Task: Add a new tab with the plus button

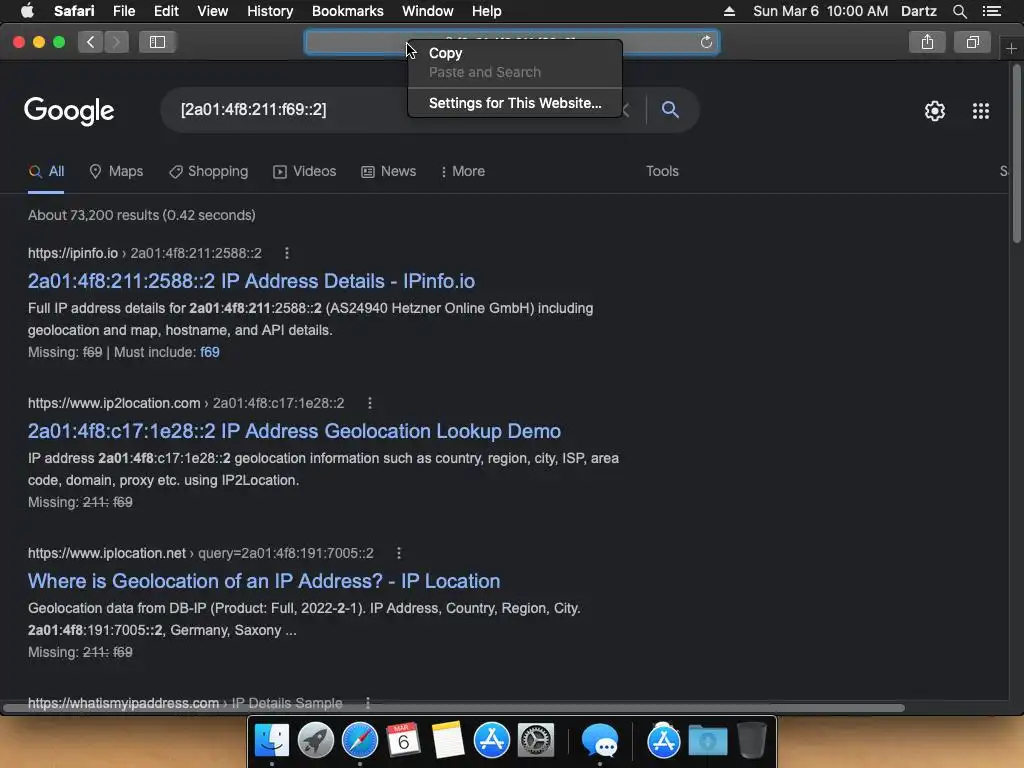Action: pyautogui.click(x=1011, y=49)
